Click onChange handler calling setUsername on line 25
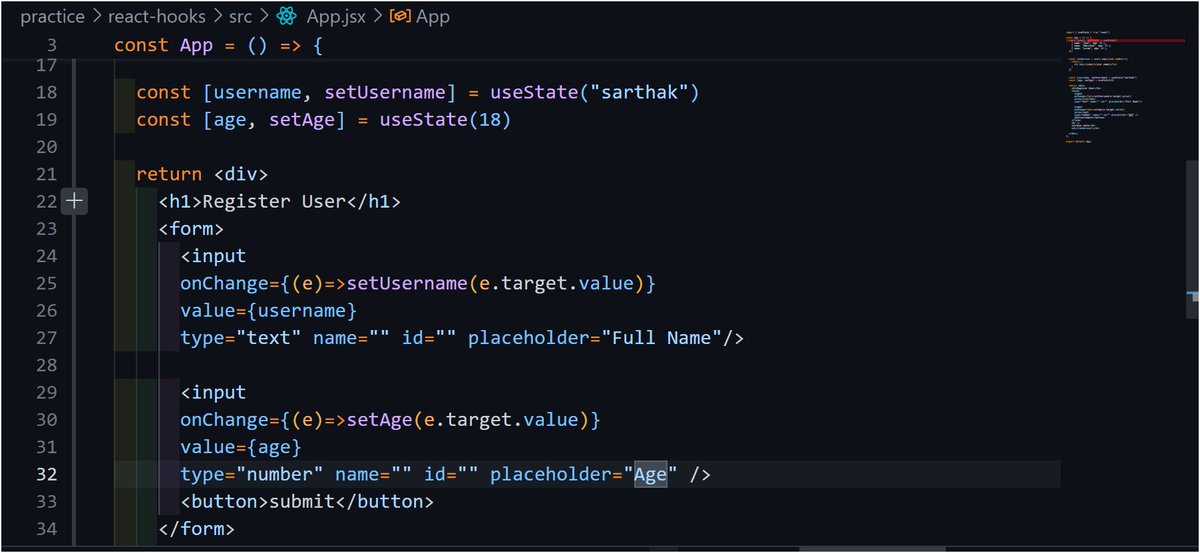Image resolution: width=1200 pixels, height=553 pixels. [418, 283]
